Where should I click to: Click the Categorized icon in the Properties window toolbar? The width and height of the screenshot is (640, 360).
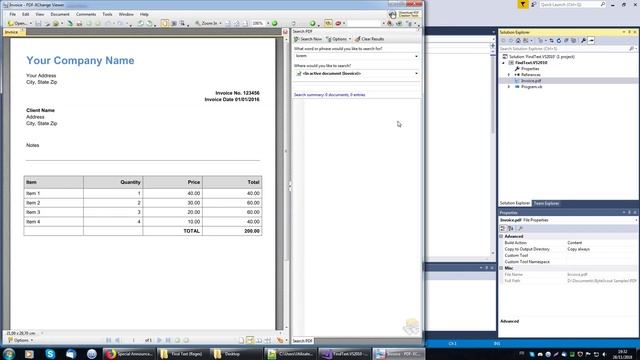[503, 229]
